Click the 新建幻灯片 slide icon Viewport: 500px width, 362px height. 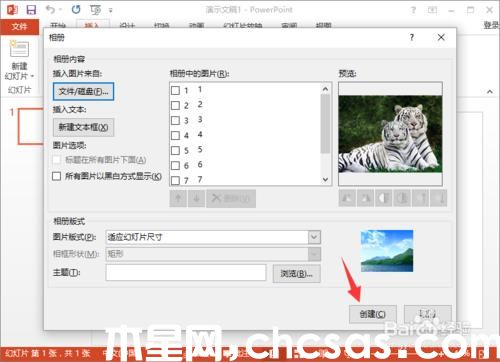coord(19,49)
